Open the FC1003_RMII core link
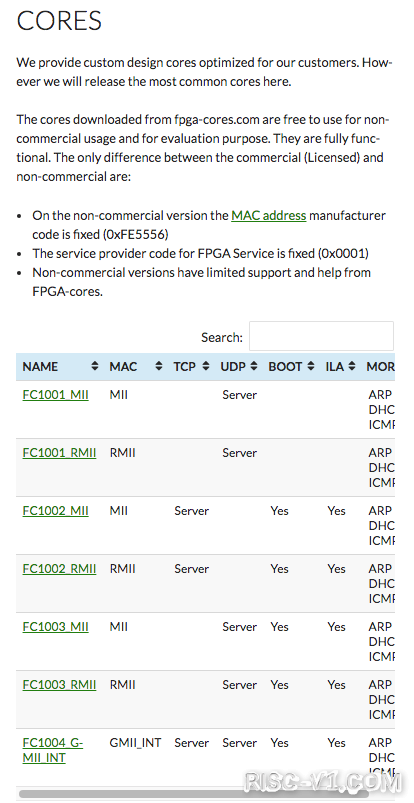 tap(59, 685)
